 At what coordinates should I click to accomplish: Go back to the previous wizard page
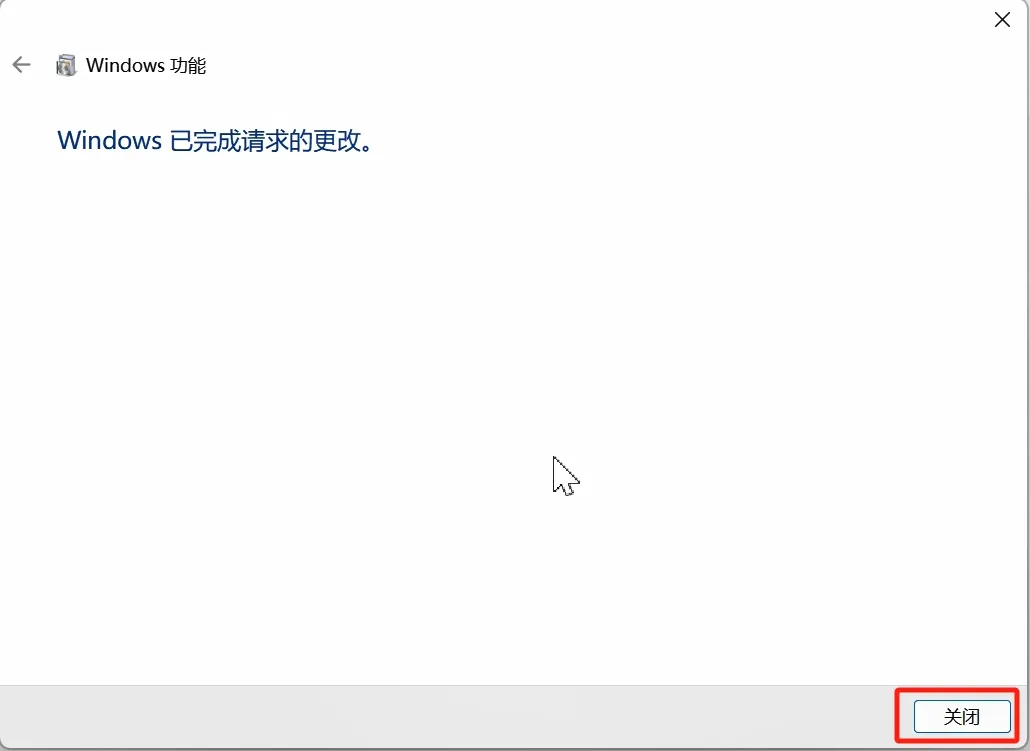pos(22,64)
